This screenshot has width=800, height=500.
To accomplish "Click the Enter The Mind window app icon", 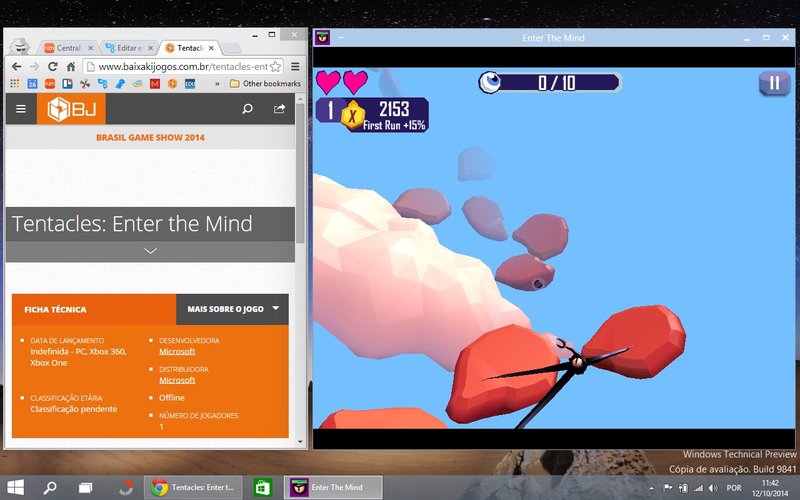I will coord(322,37).
